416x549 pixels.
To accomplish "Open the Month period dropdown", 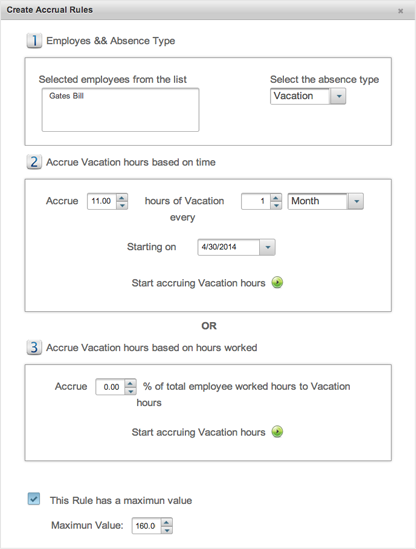I will click(x=356, y=201).
